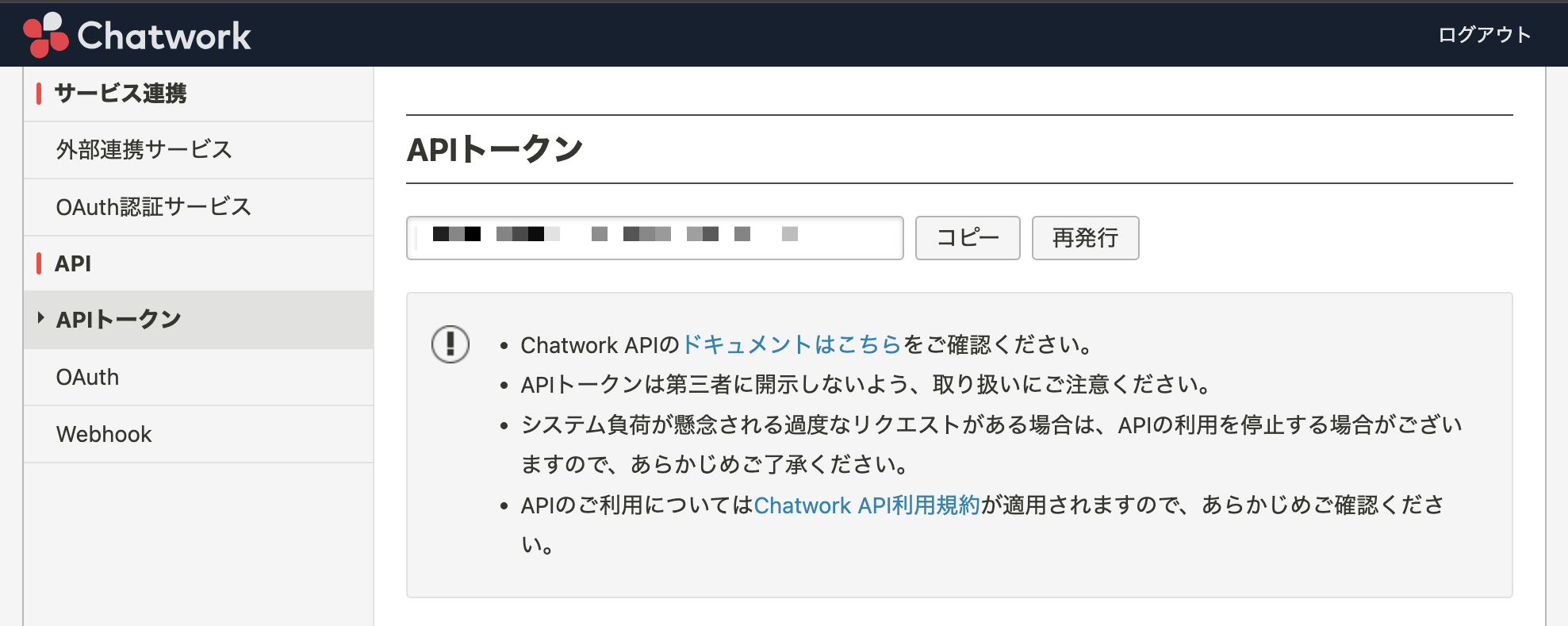Open ドキュメントはこちら documentation link
Screen dimensions: 1568x626
[x=792, y=344]
